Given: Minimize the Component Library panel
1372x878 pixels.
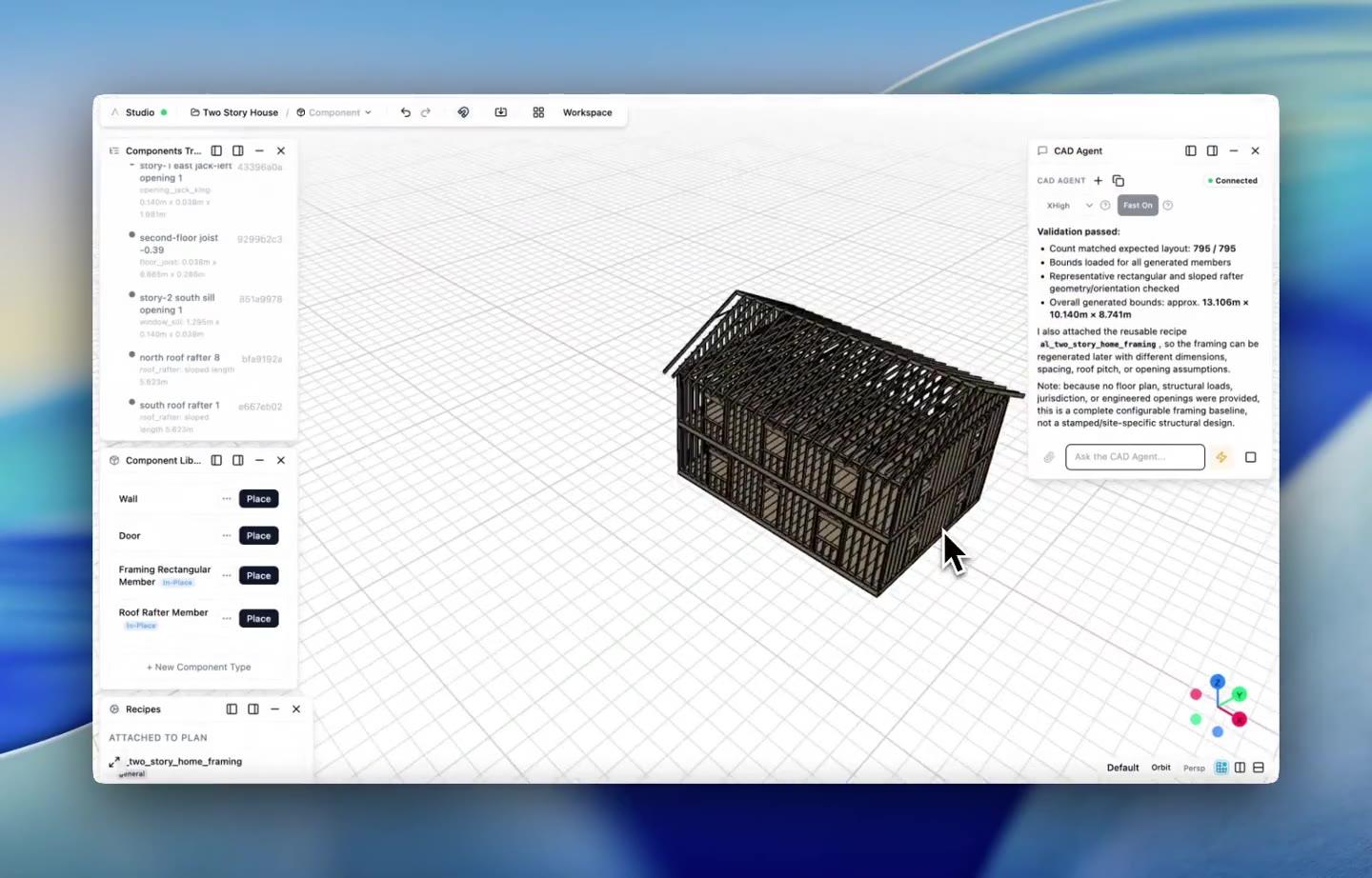Looking at the screenshot, I should coord(259,460).
